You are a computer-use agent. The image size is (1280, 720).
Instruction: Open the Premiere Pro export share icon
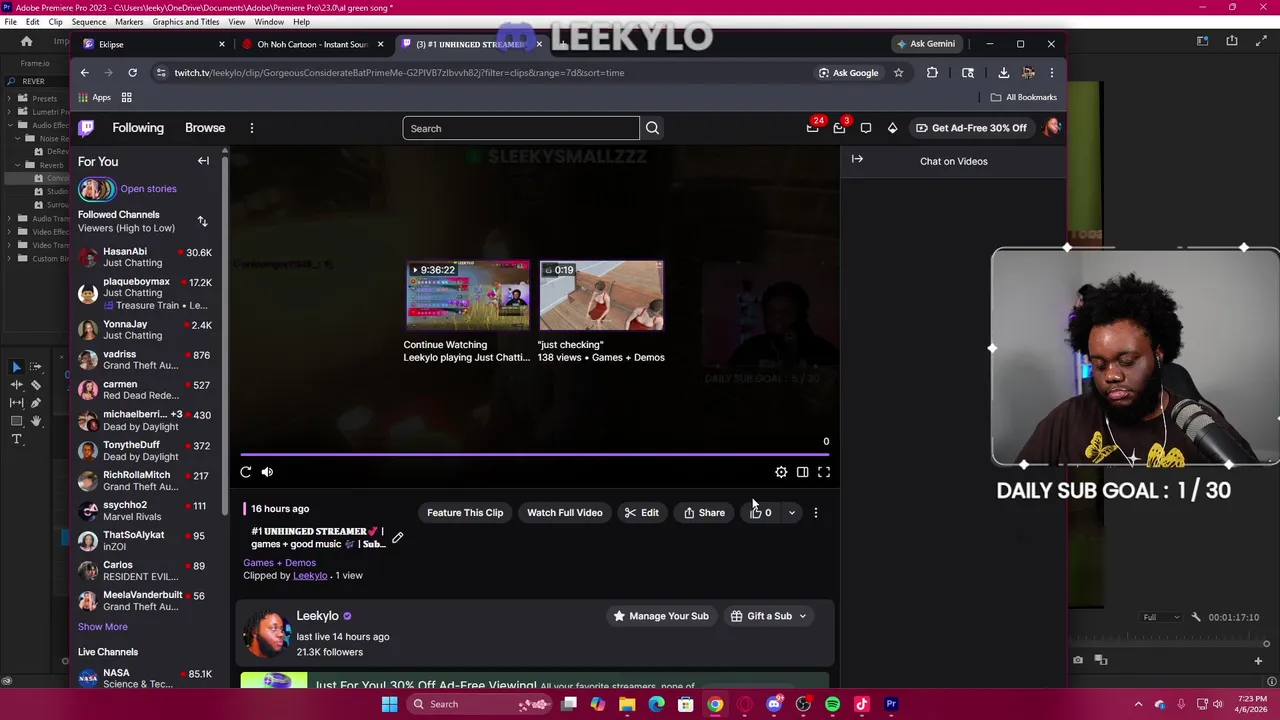pos(1232,41)
